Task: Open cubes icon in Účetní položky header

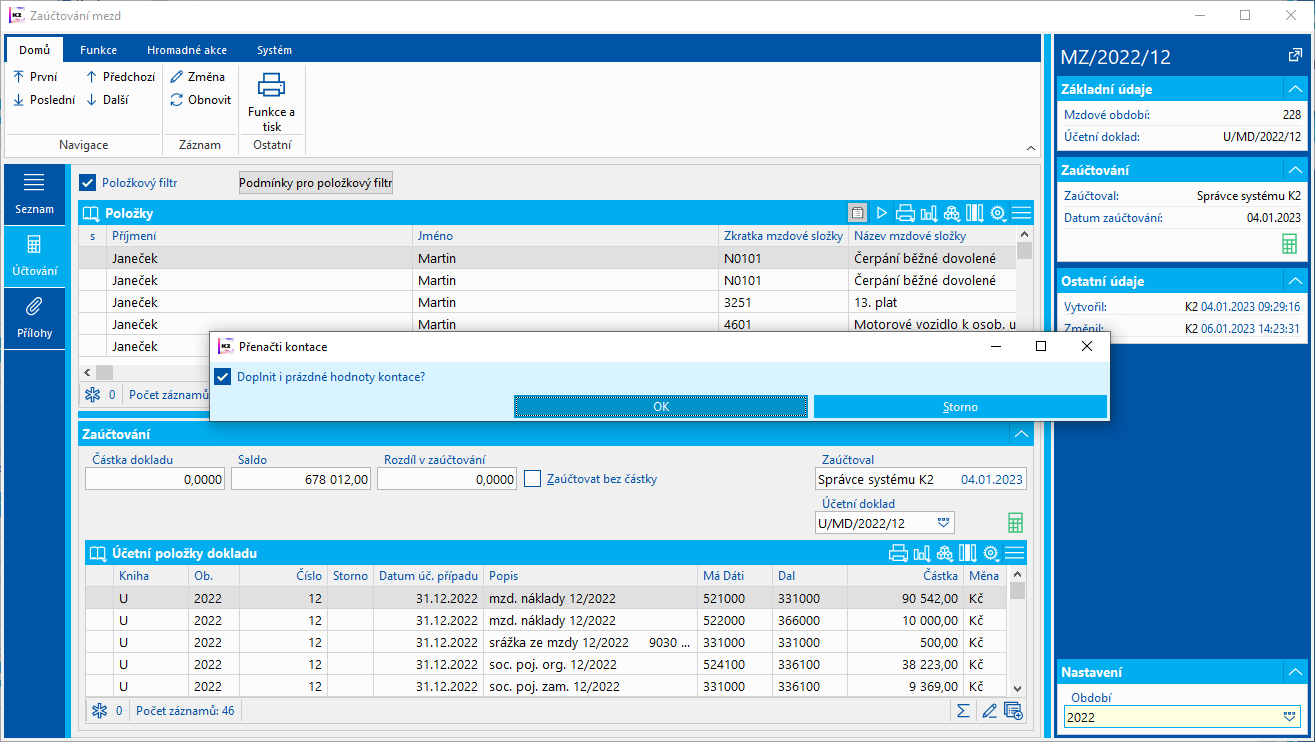Action: coord(944,553)
